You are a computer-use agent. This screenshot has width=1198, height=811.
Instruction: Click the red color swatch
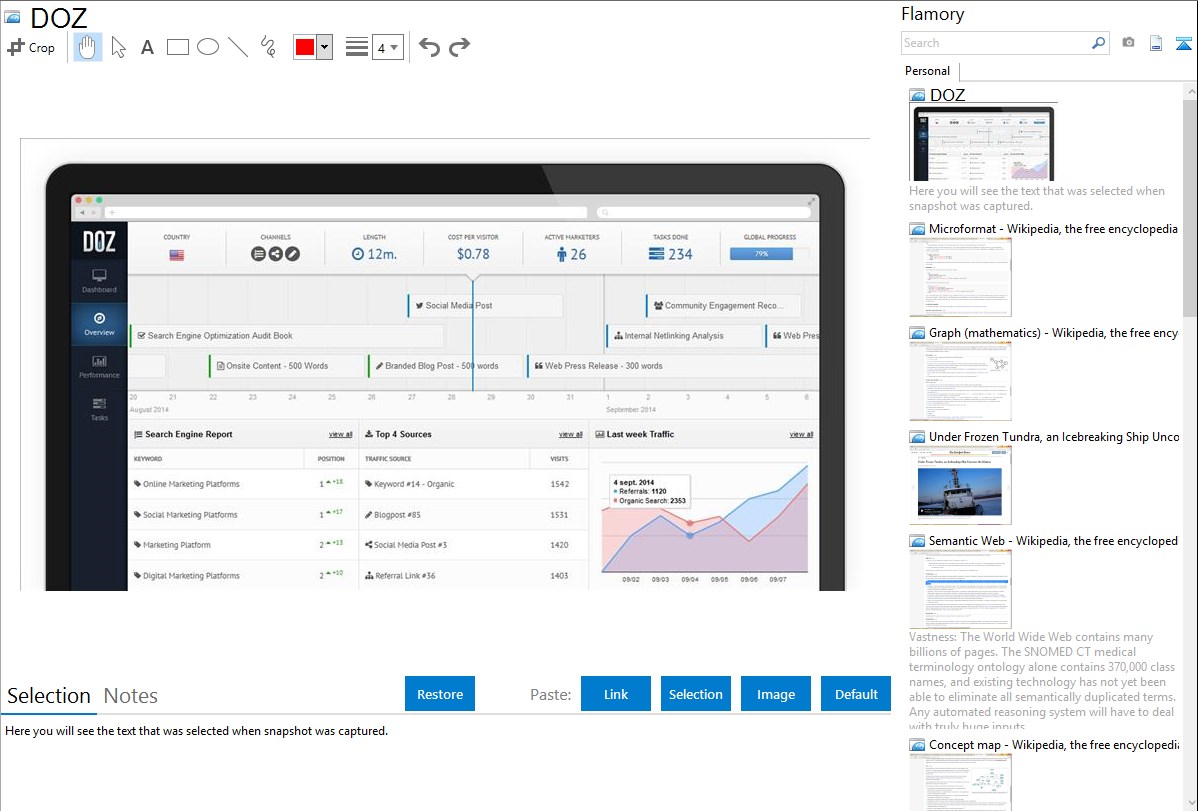pyautogui.click(x=305, y=47)
